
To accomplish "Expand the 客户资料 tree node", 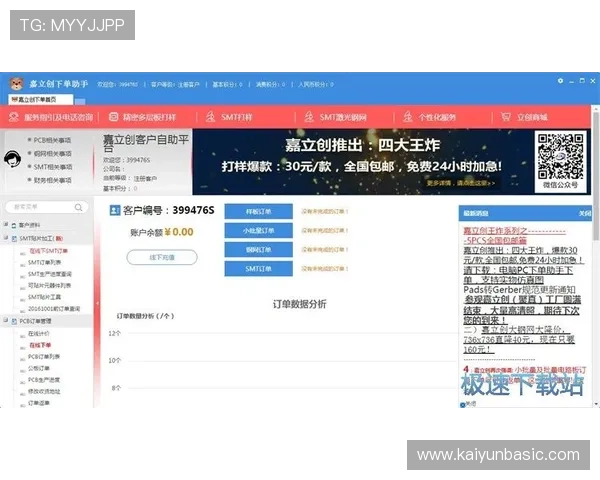I will [6, 224].
